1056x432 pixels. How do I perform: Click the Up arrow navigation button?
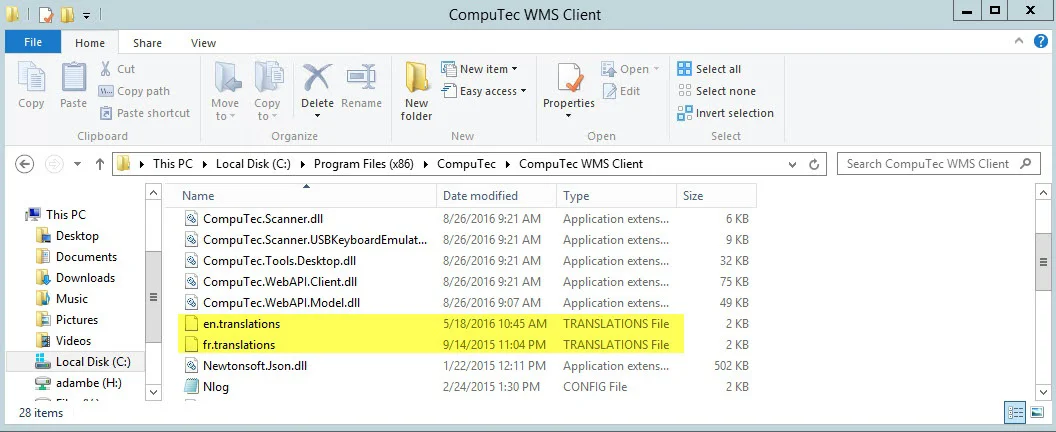pyautogui.click(x=99, y=164)
